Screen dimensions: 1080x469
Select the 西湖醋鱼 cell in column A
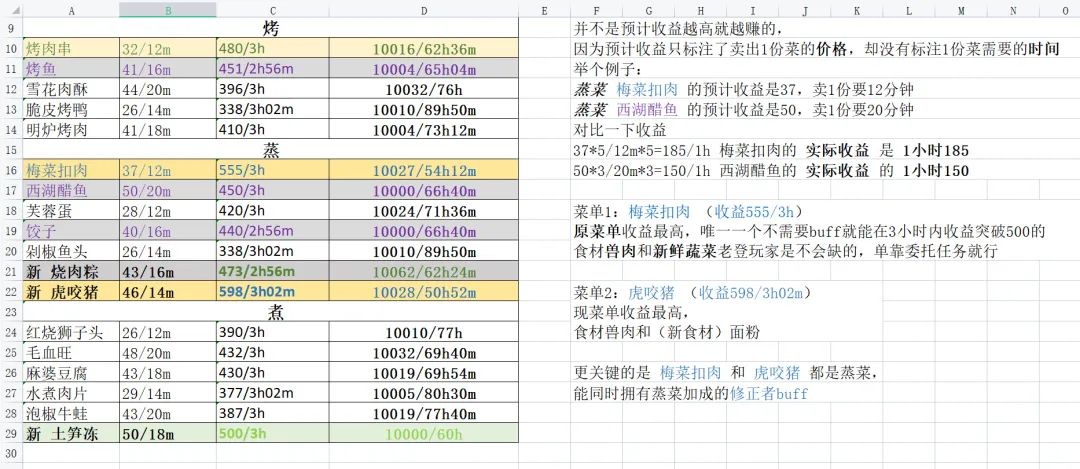pos(71,190)
